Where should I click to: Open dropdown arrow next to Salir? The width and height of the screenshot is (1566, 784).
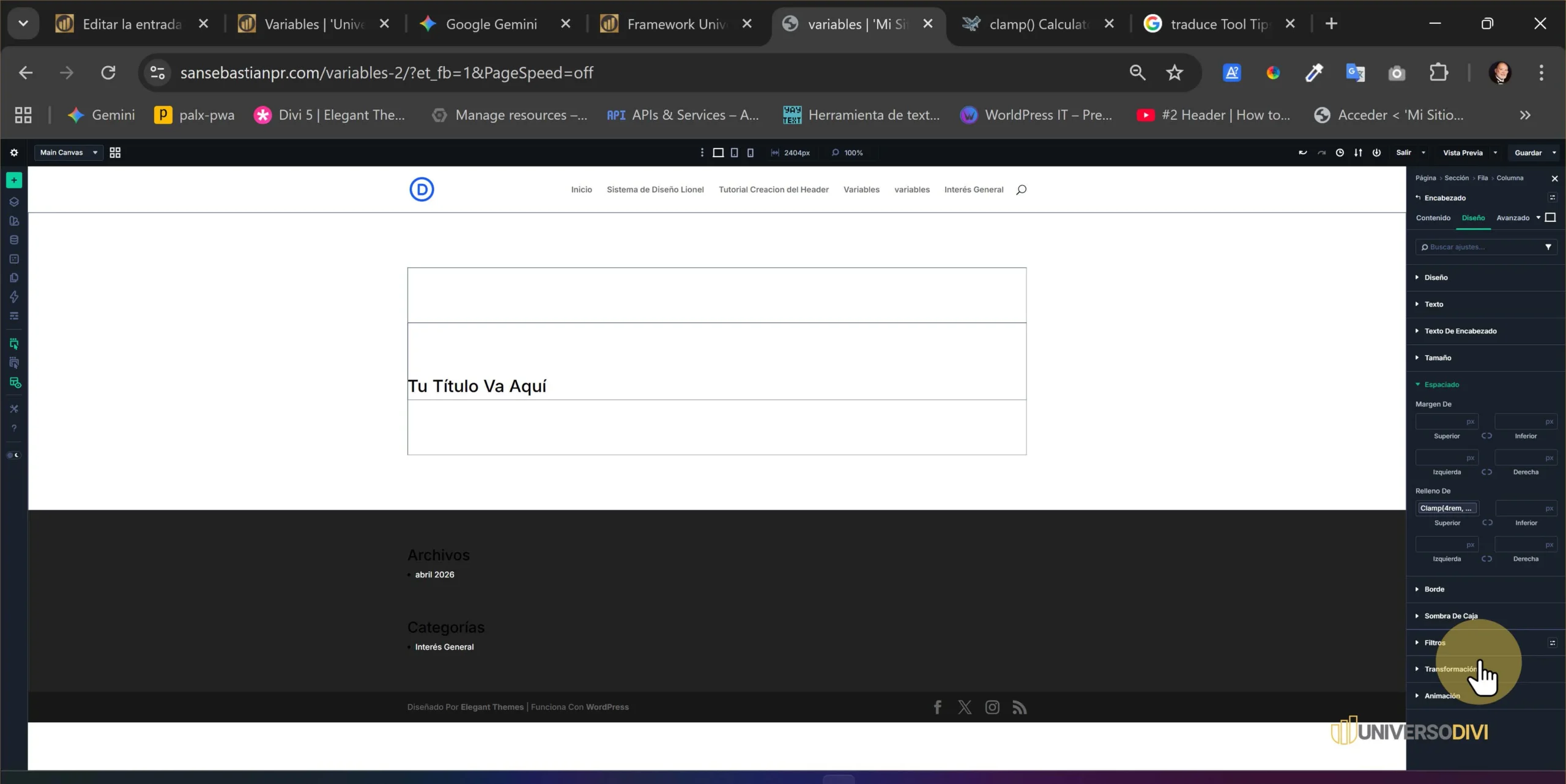[x=1423, y=153]
